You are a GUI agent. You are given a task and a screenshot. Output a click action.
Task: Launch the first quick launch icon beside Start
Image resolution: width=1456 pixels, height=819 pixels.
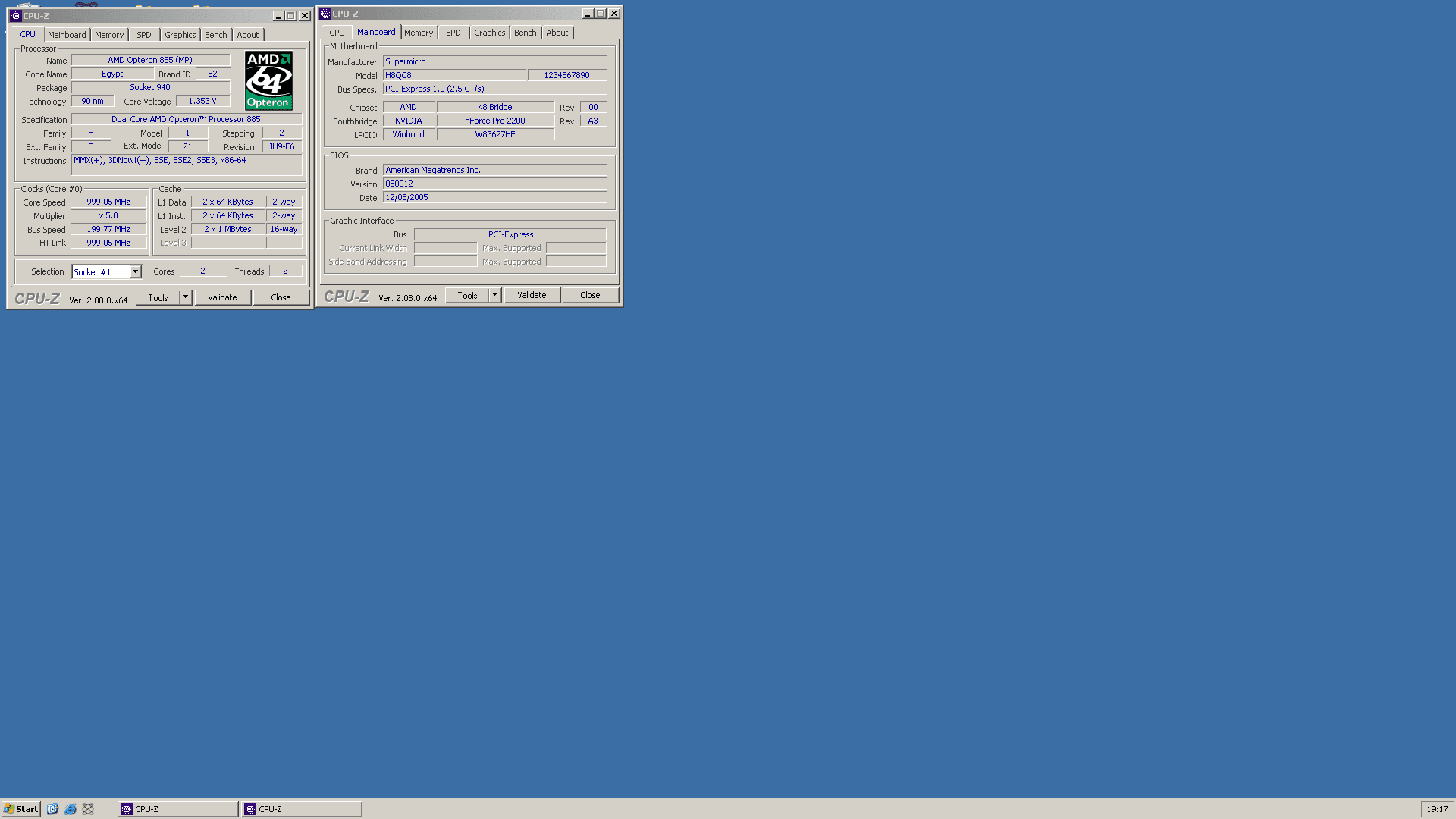tap(52, 809)
